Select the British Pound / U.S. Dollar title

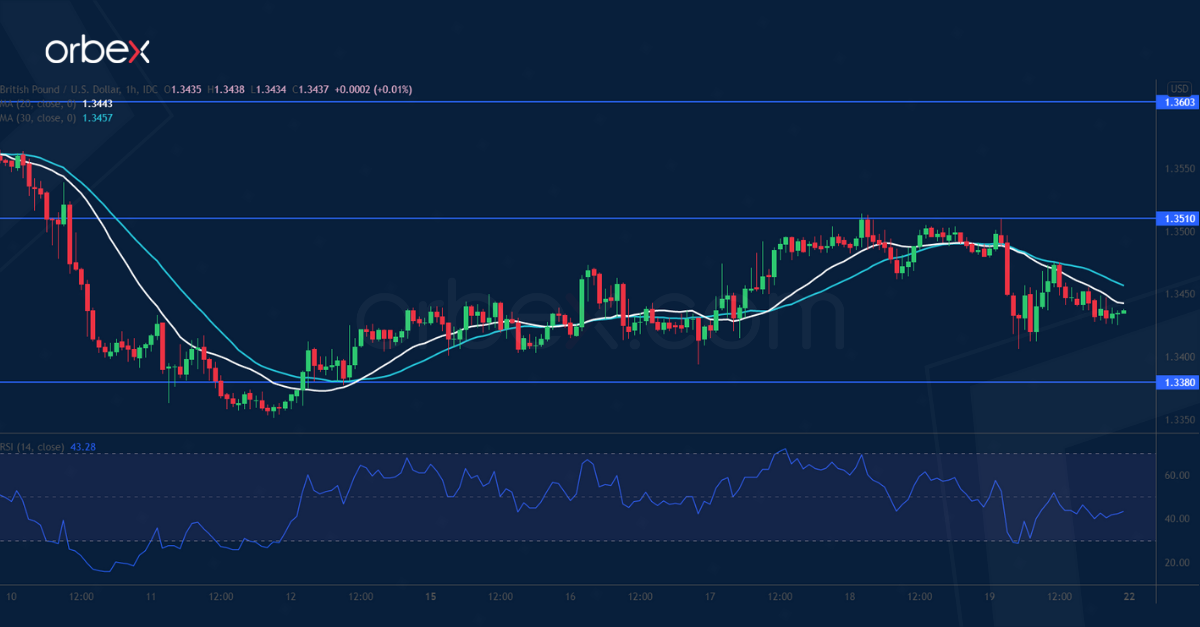tap(60, 90)
